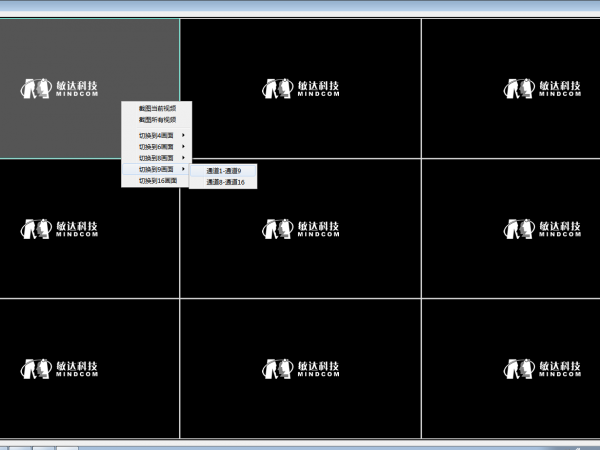The image size is (600, 450).
Task: Click the MINDCOM logo in the center panel
Action: [x=301, y=229]
